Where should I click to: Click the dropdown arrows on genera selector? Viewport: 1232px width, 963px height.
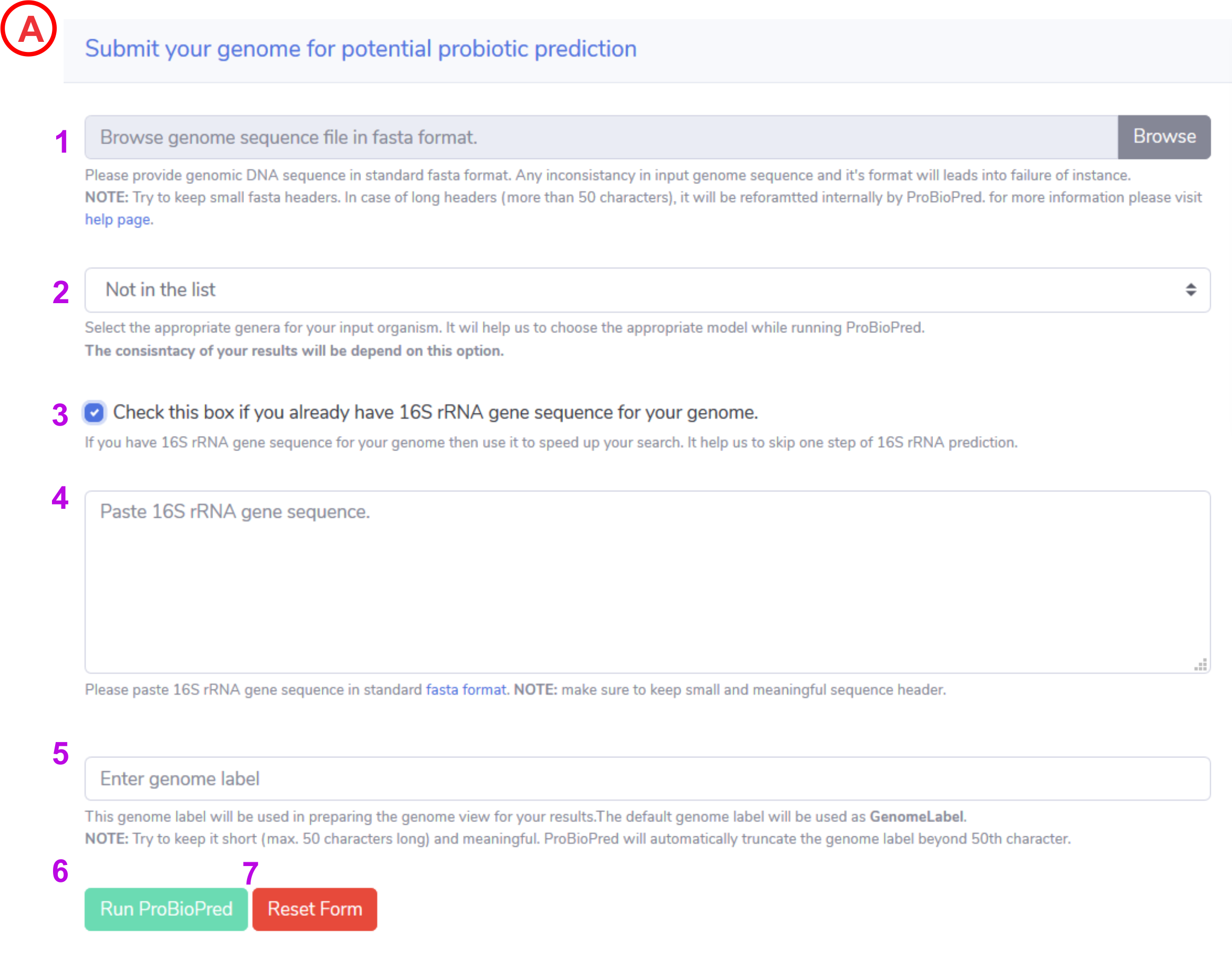coord(1191,290)
